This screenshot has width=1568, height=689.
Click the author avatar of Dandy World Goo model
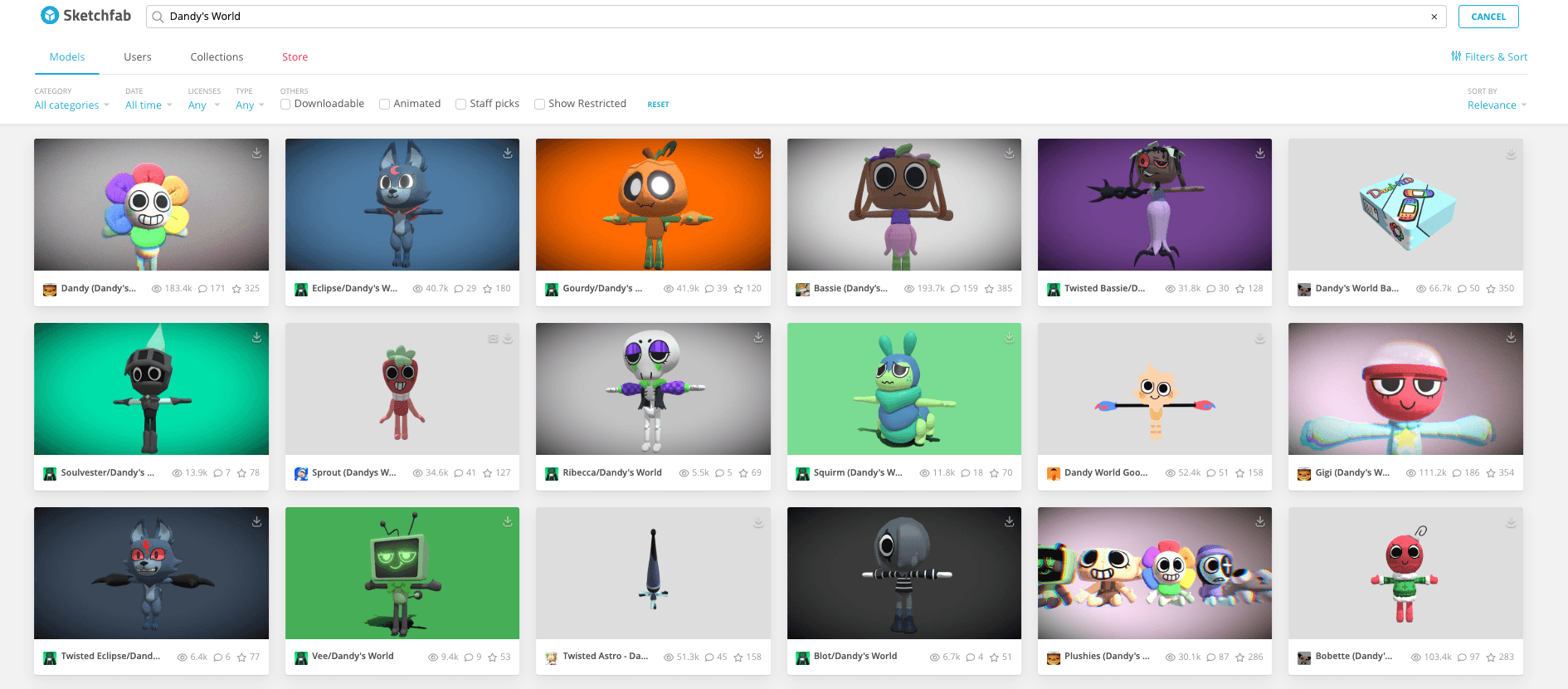pos(1054,474)
